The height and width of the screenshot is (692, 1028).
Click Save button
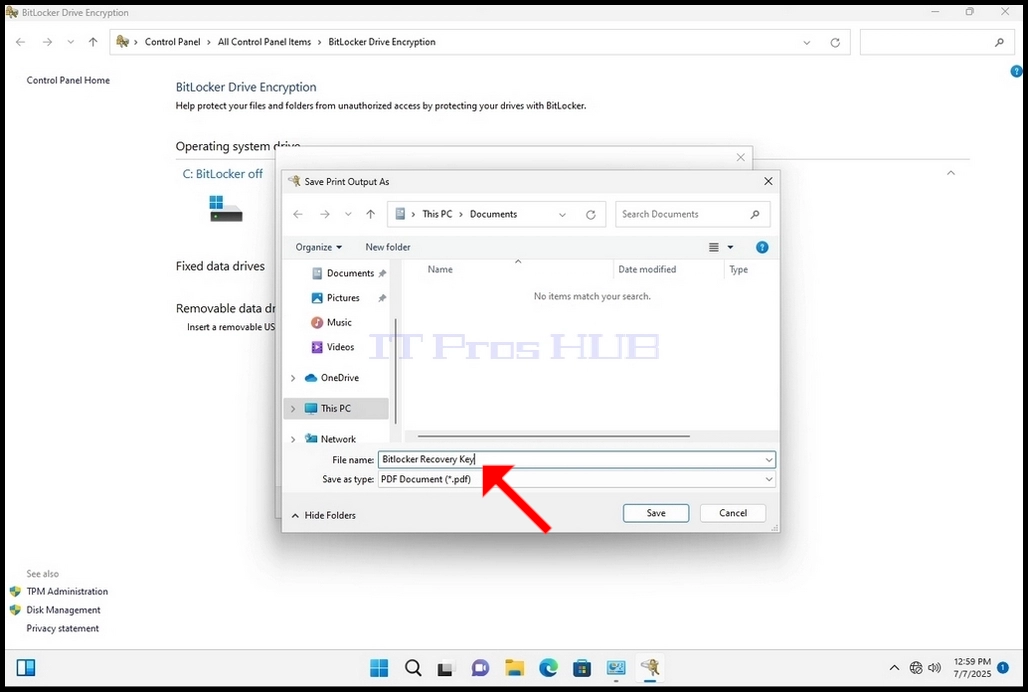[656, 513]
